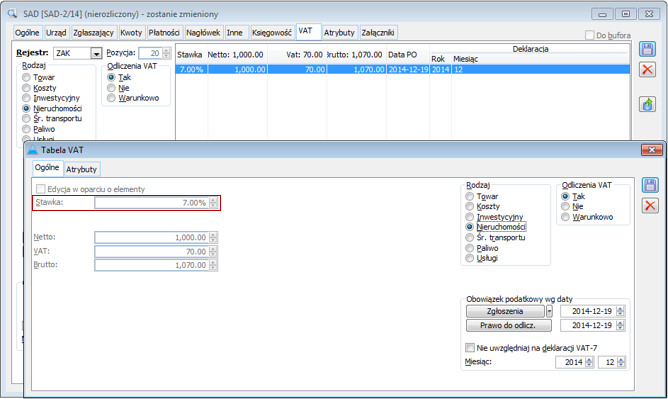
Task: Click the Data PO column header
Action: coord(408,55)
